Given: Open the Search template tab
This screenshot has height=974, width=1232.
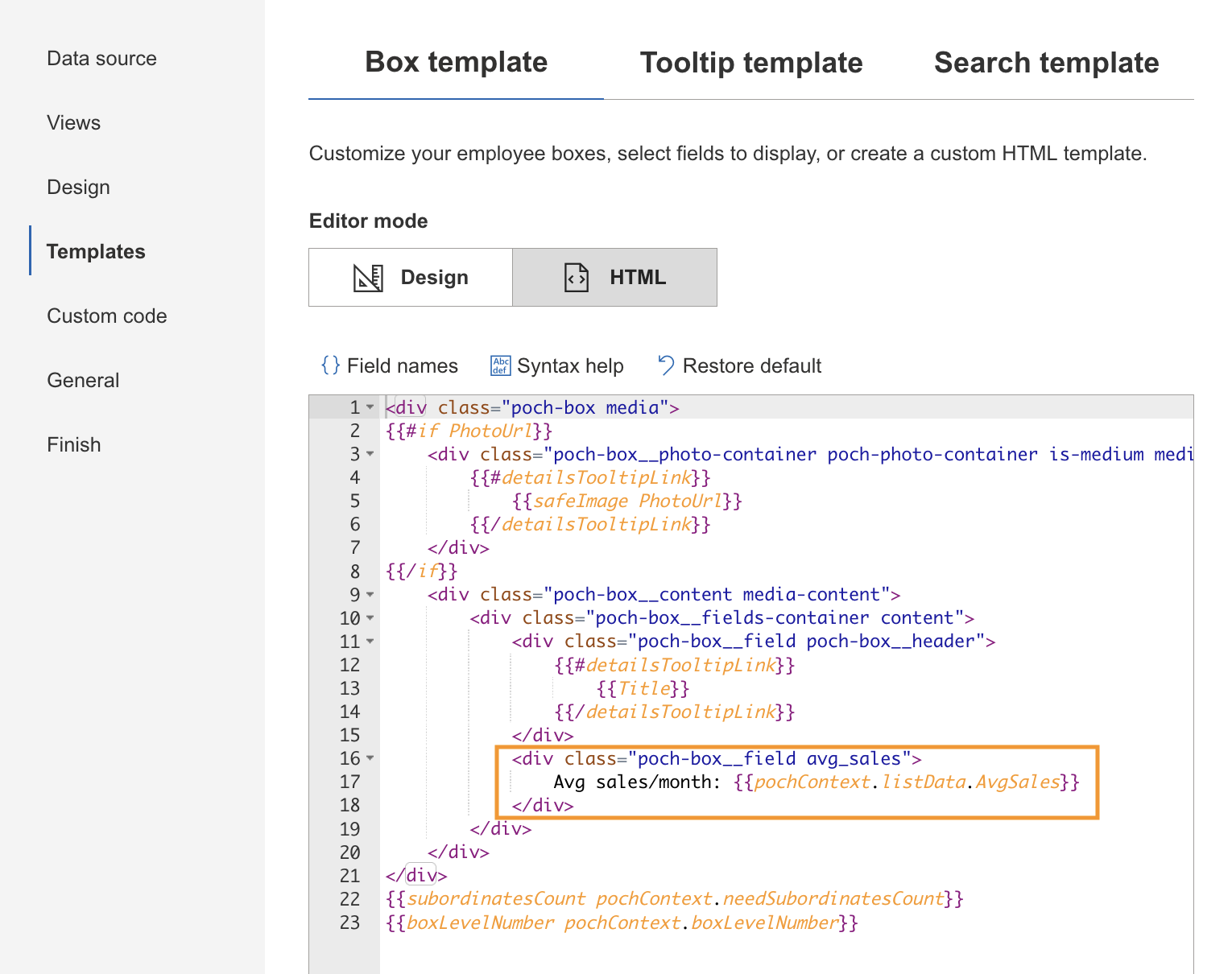Looking at the screenshot, I should tap(1046, 63).
